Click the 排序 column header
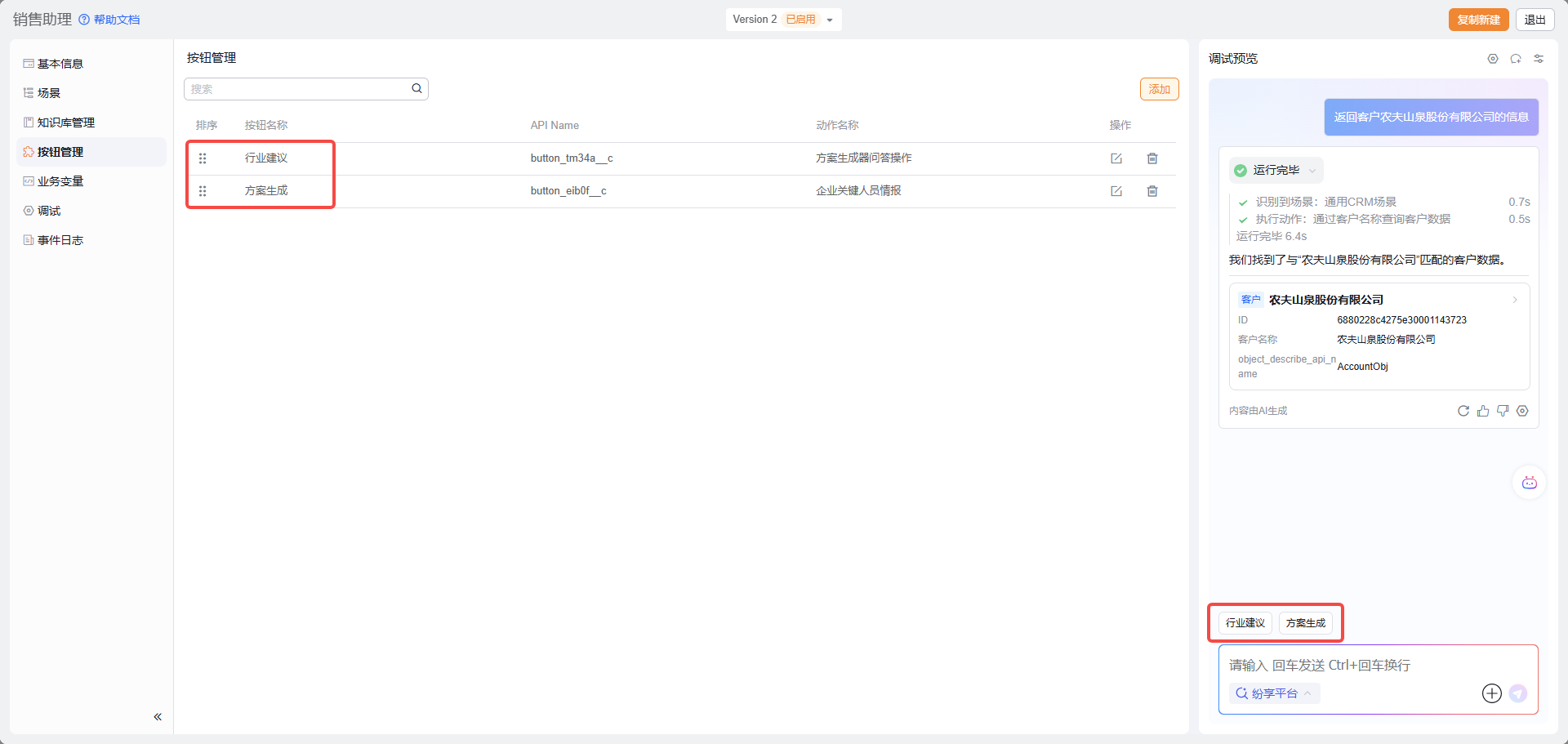1568x744 pixels. (x=207, y=126)
